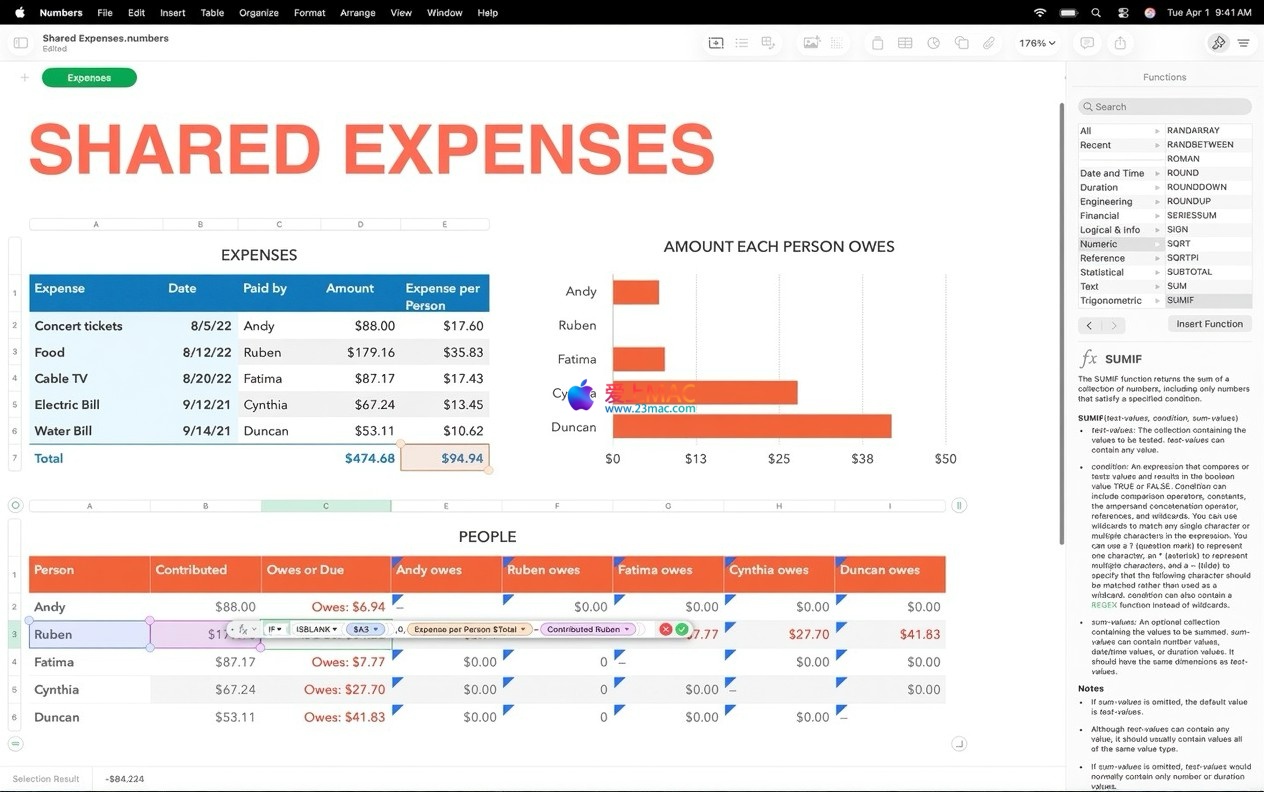
Task: Switch to the Expenses sheet tab
Action: [x=89, y=78]
